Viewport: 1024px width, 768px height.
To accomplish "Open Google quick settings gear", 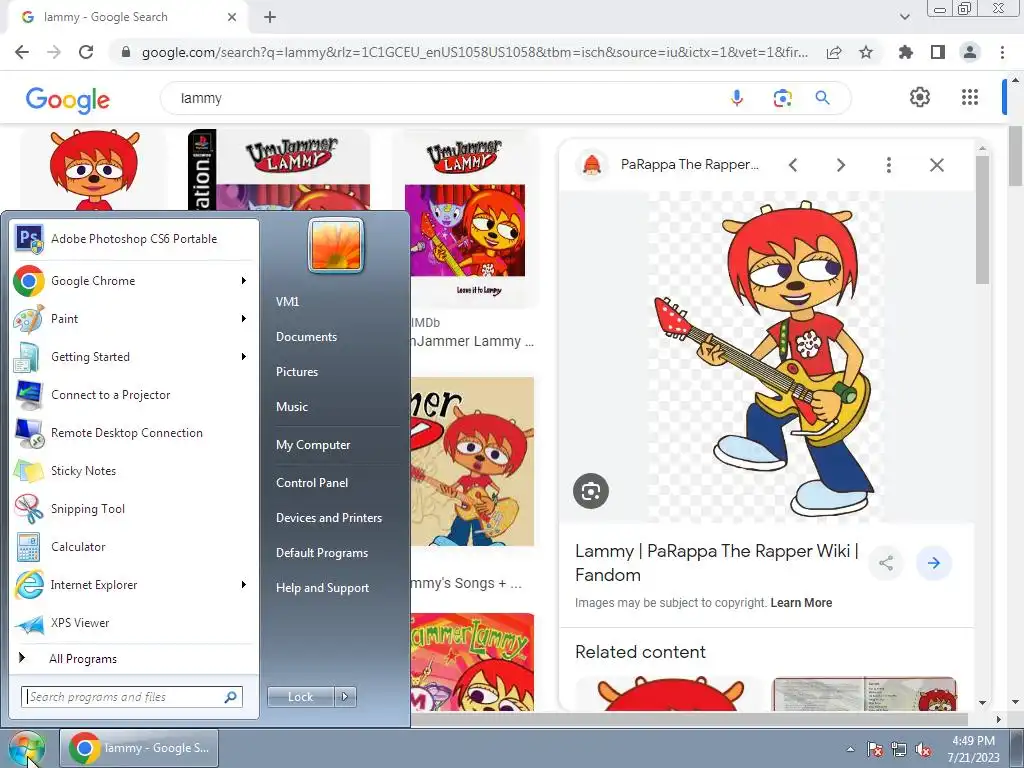I will point(920,97).
